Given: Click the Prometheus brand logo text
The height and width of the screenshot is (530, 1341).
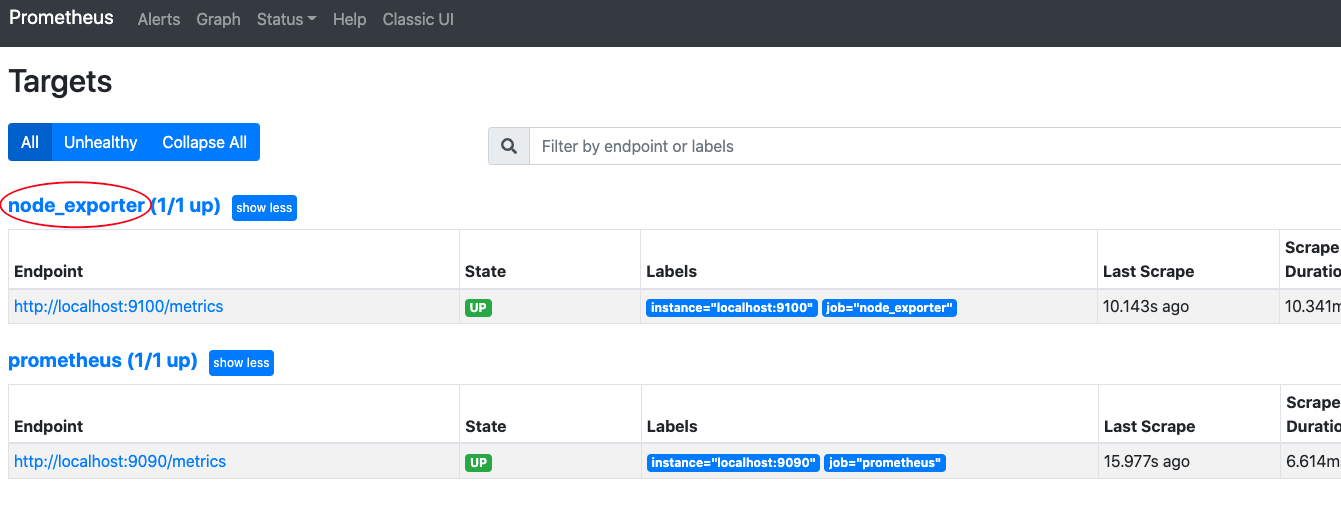Looking at the screenshot, I should pos(61,18).
